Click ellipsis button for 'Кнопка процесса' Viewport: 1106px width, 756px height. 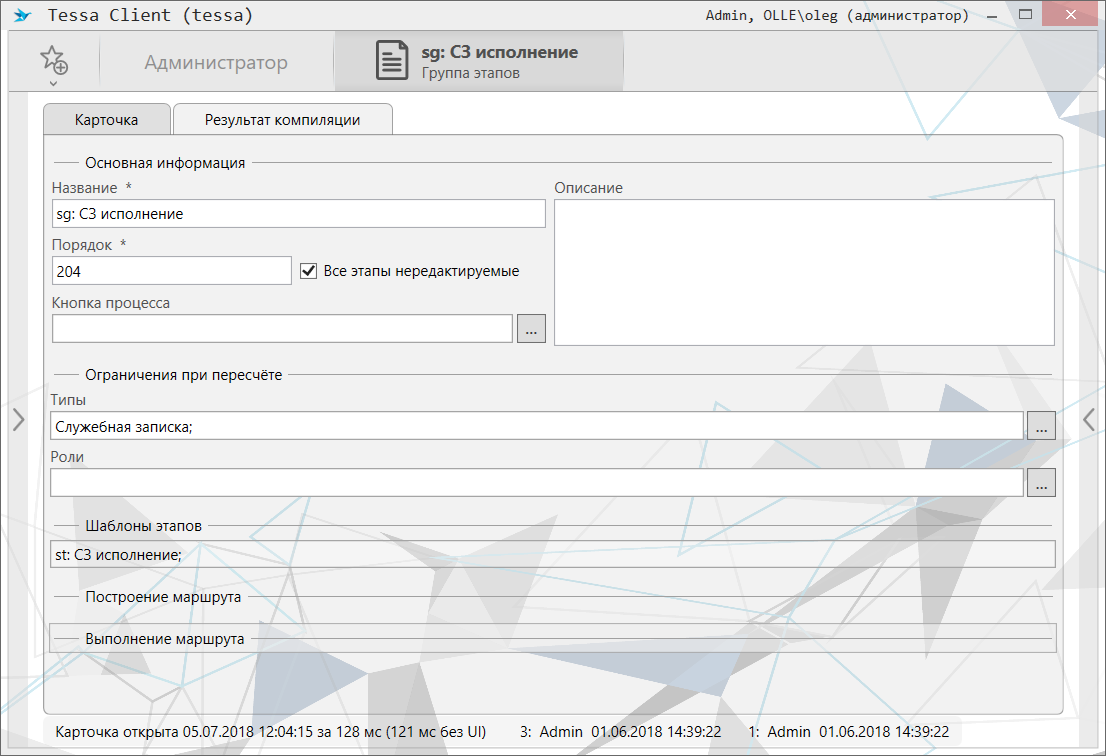[531, 329]
